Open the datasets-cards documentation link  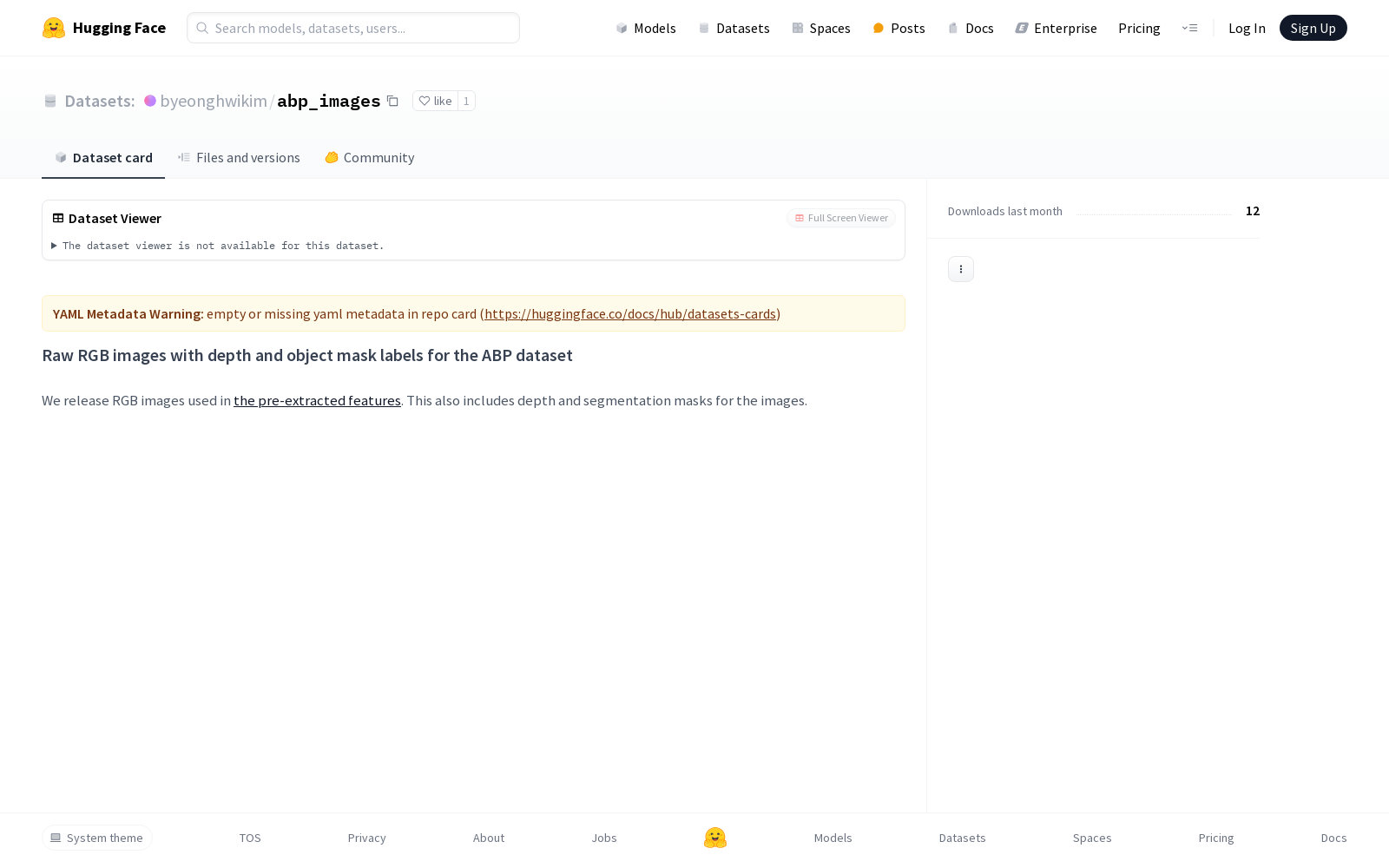coord(630,313)
